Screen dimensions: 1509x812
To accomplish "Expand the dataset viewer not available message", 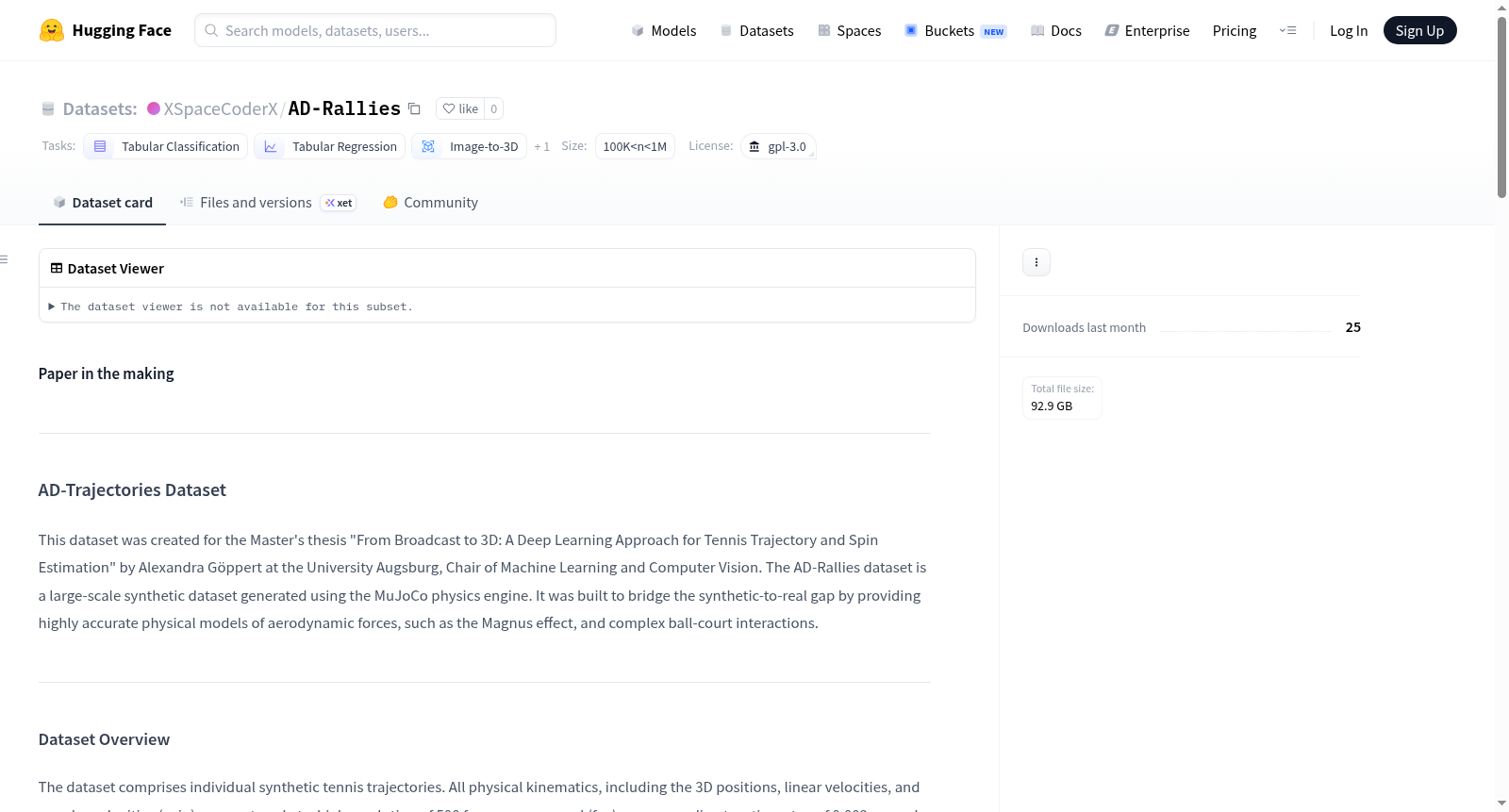I will 230,307.
